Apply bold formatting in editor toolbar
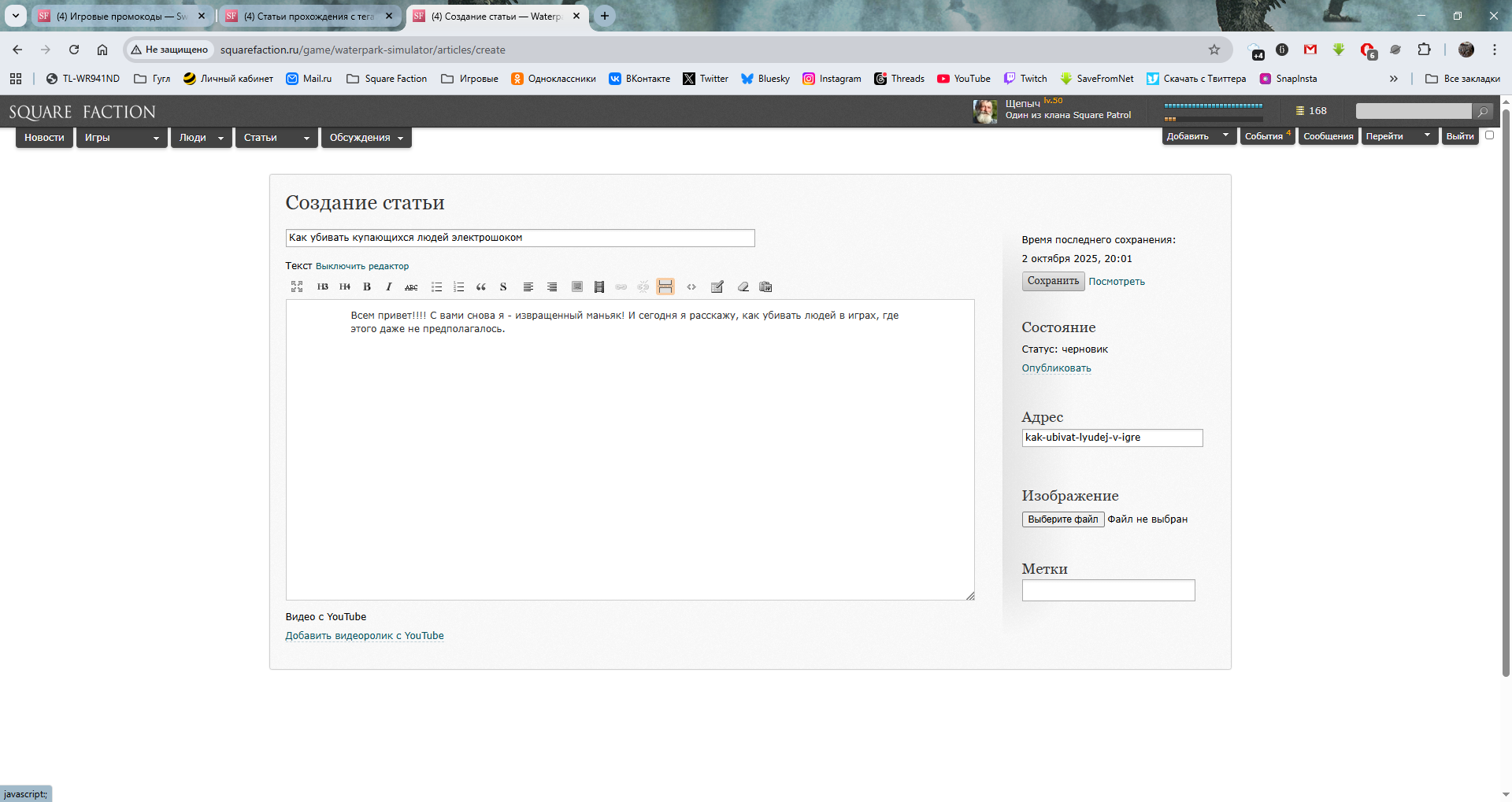 click(367, 286)
